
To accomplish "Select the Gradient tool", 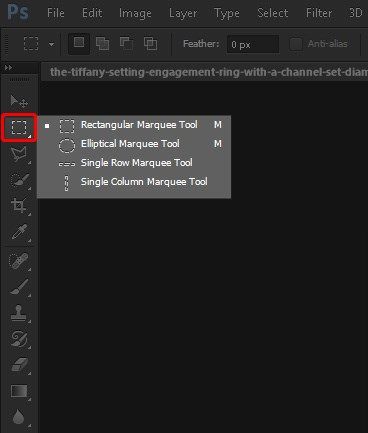I will (19, 391).
